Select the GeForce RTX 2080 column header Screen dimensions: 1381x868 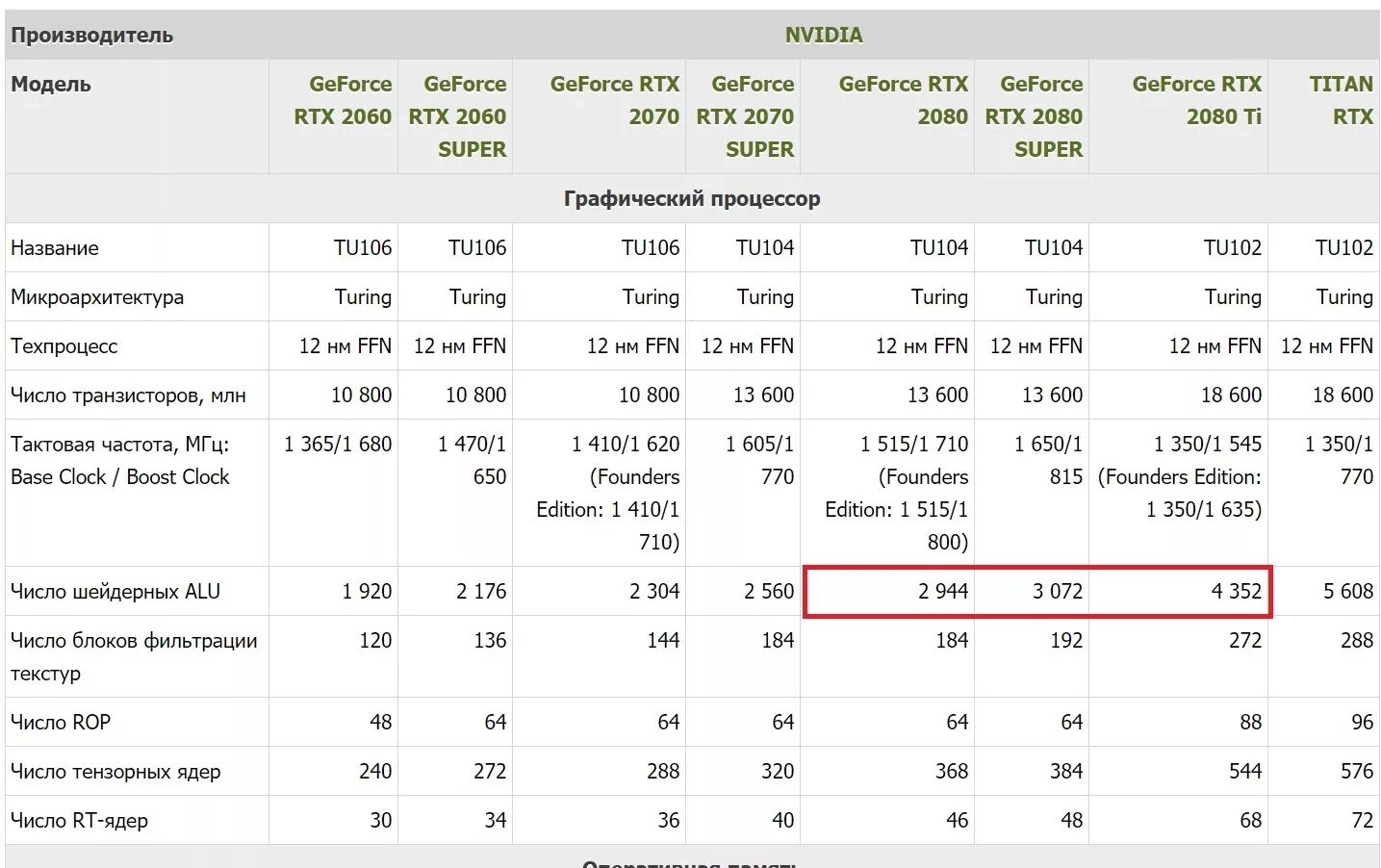(x=903, y=100)
